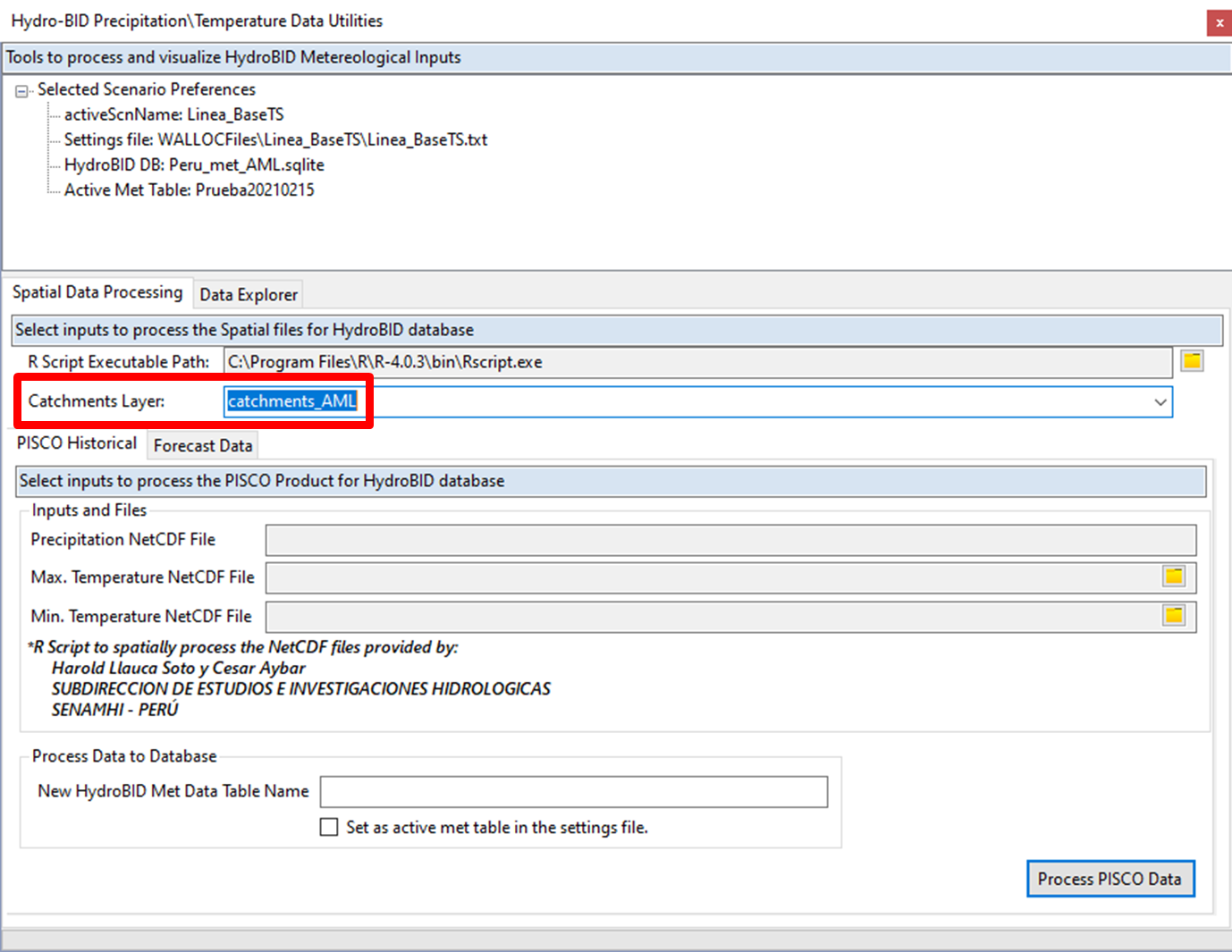Viewport: 1232px width, 952px height.
Task: Click the New HydroBID Met Data Table Name field
Action: pyautogui.click(x=574, y=791)
